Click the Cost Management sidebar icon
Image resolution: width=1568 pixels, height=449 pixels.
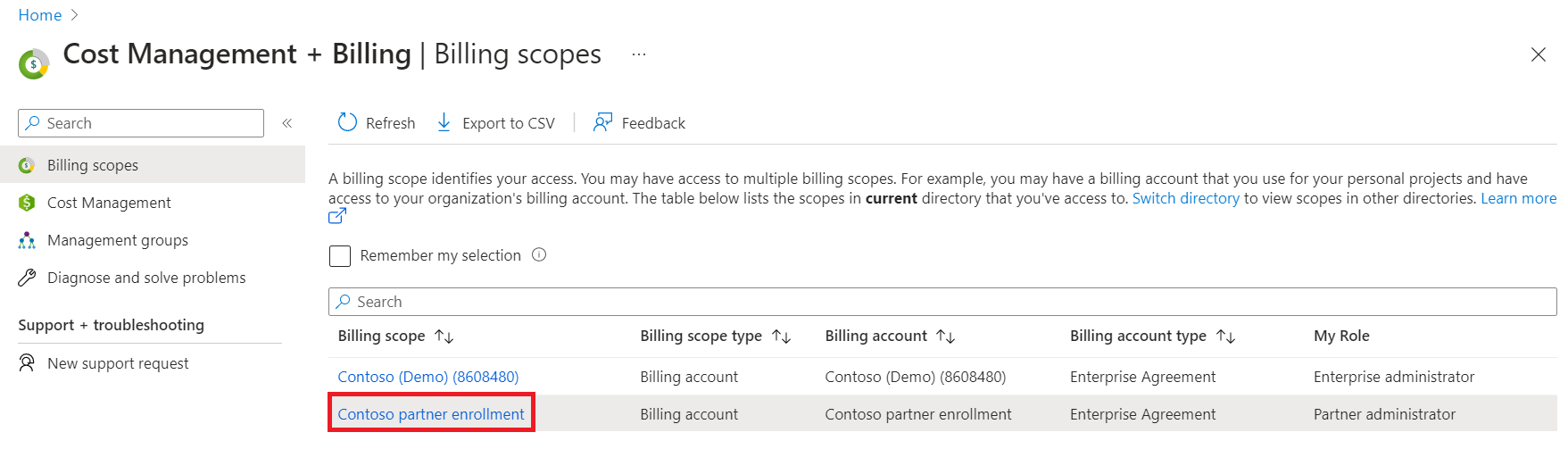[x=27, y=203]
